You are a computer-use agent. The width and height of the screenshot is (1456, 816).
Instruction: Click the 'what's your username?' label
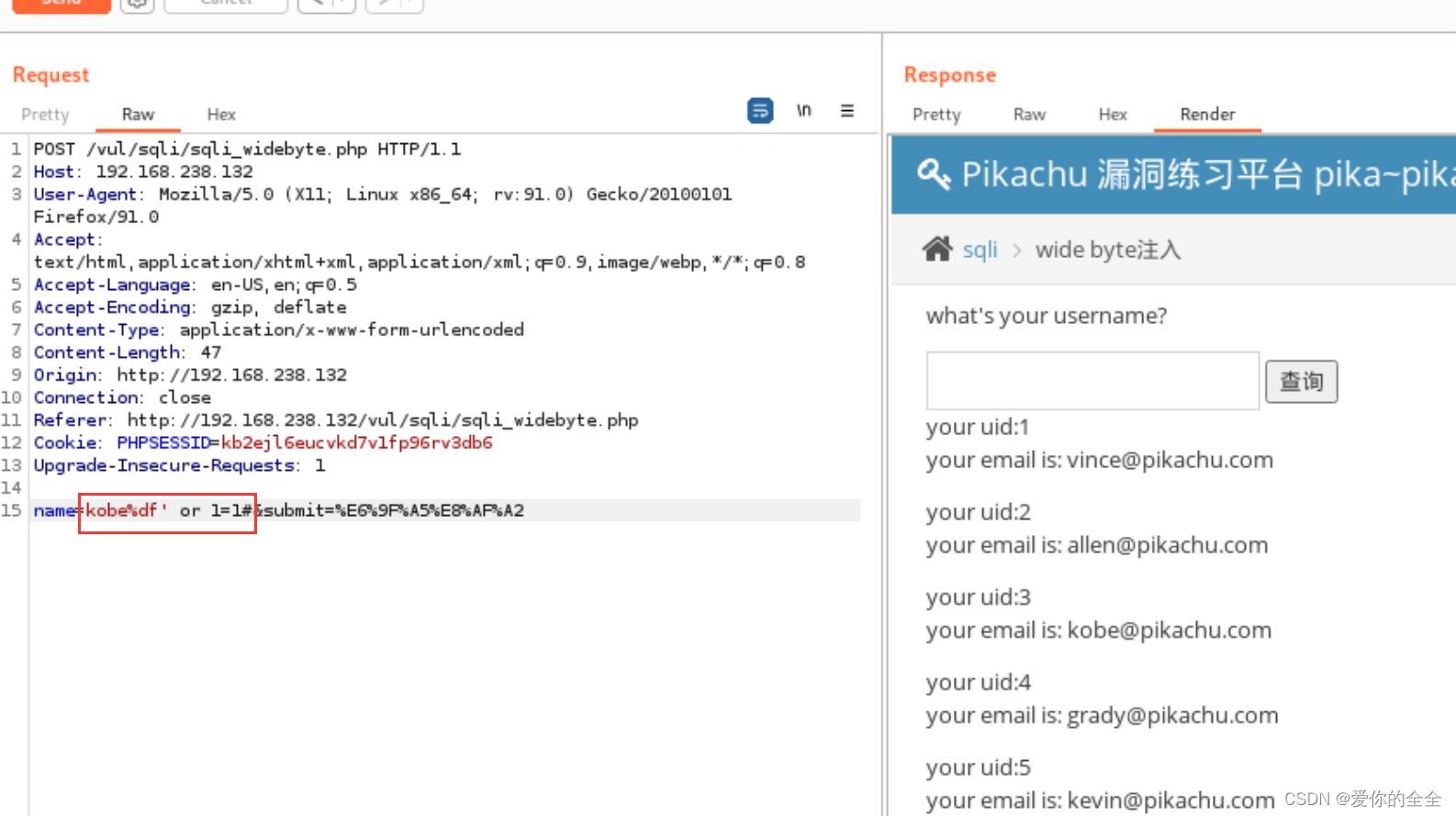[1047, 316]
